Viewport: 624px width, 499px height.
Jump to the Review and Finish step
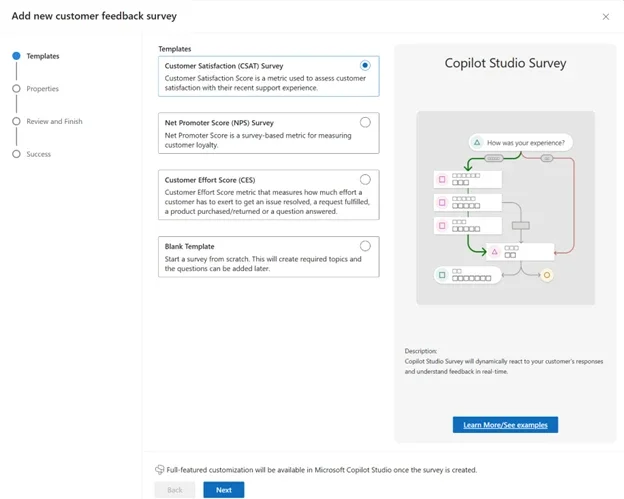pyautogui.click(x=54, y=122)
